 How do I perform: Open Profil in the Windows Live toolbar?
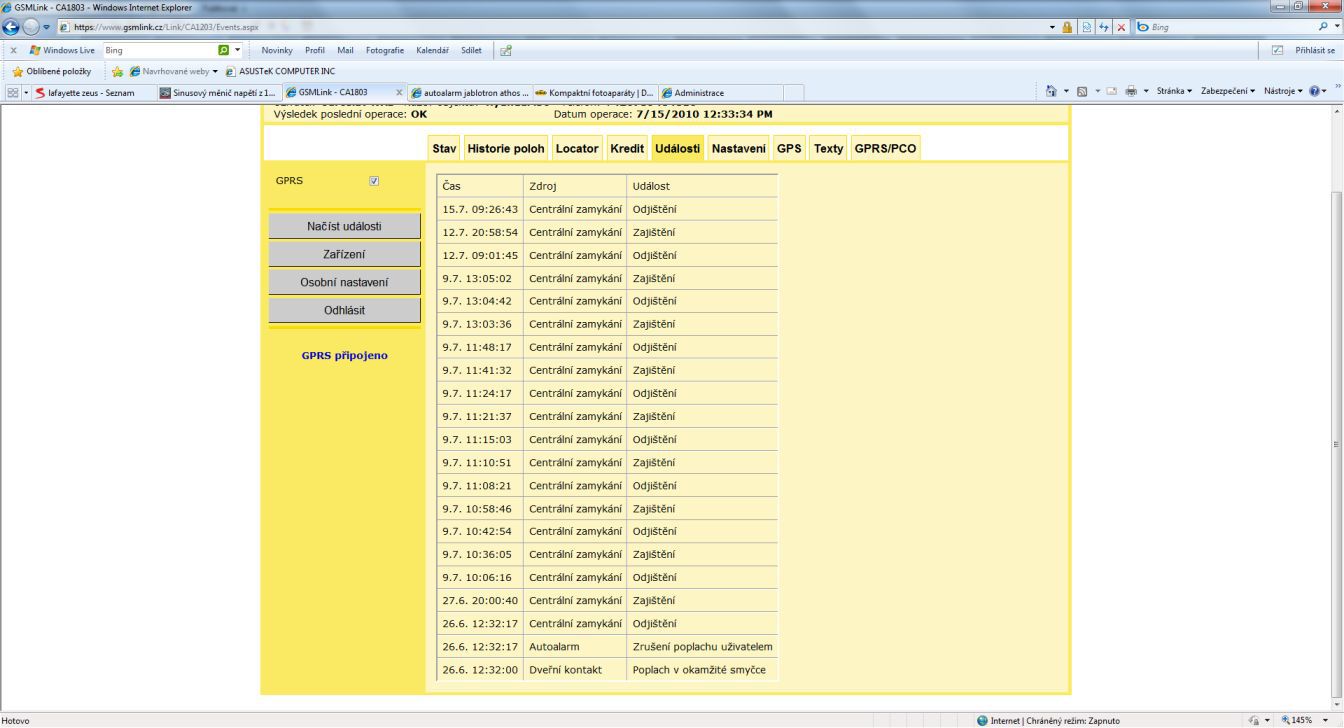316,50
